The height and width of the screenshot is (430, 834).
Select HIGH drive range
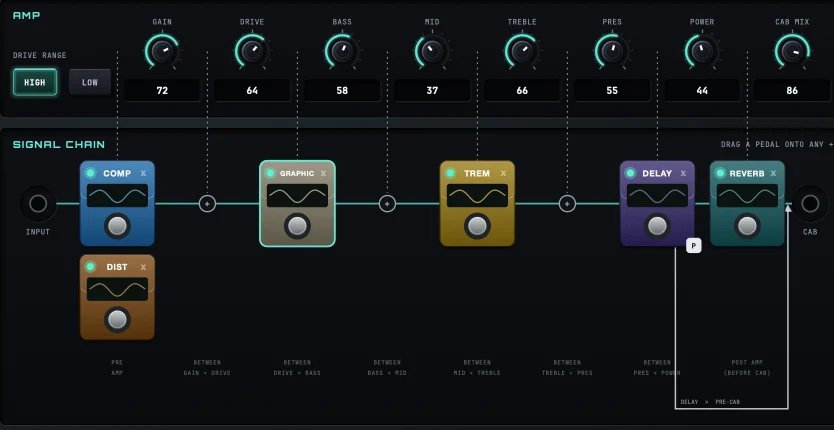[x=35, y=82]
